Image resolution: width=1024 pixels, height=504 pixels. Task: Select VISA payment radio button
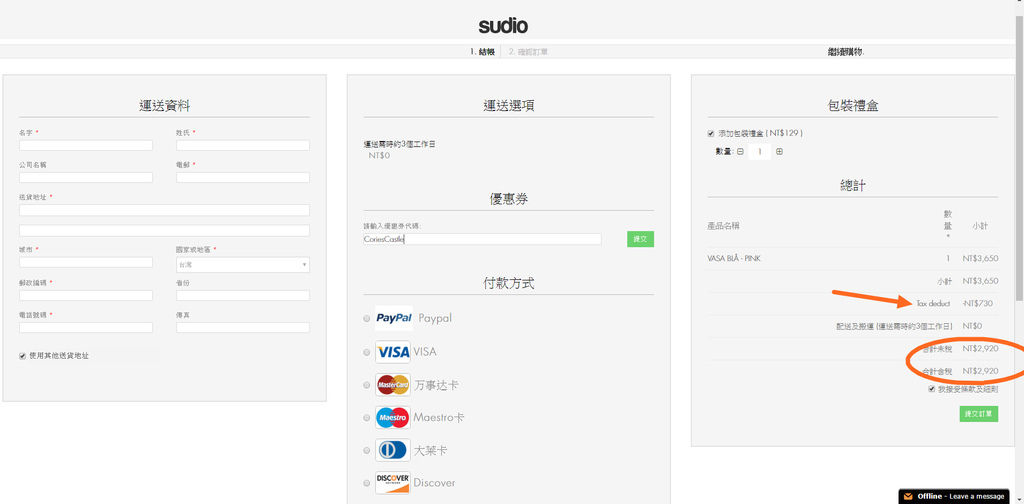(x=366, y=352)
